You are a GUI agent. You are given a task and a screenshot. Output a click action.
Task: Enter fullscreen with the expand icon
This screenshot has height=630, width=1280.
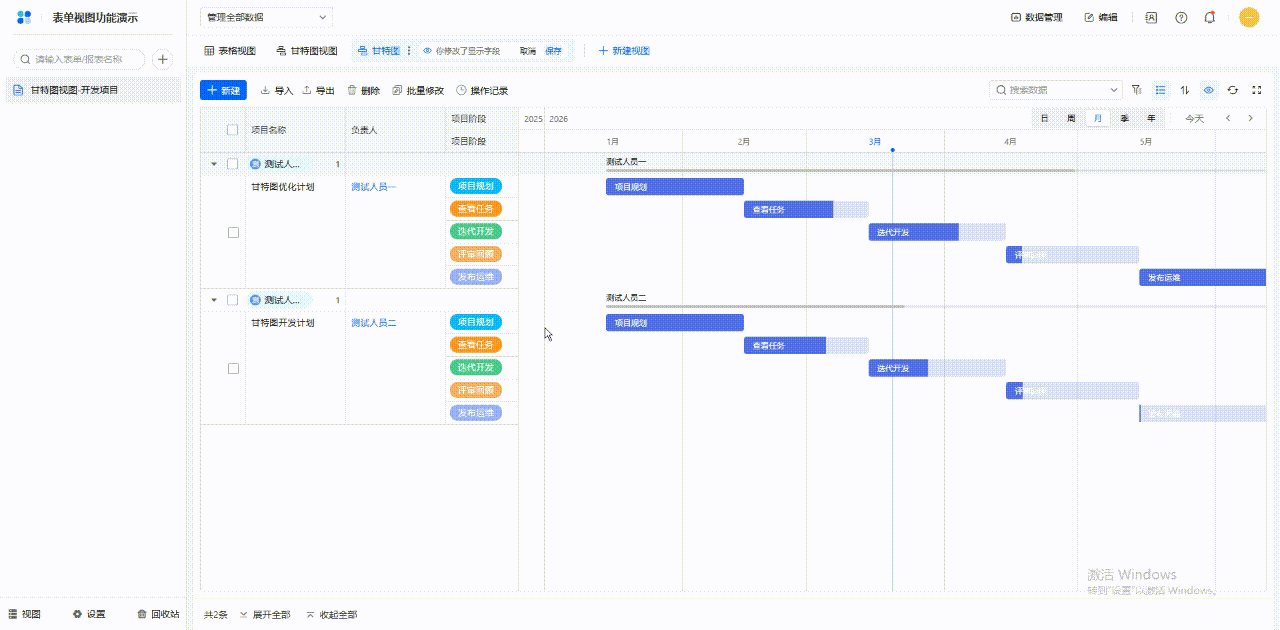coord(1257,90)
